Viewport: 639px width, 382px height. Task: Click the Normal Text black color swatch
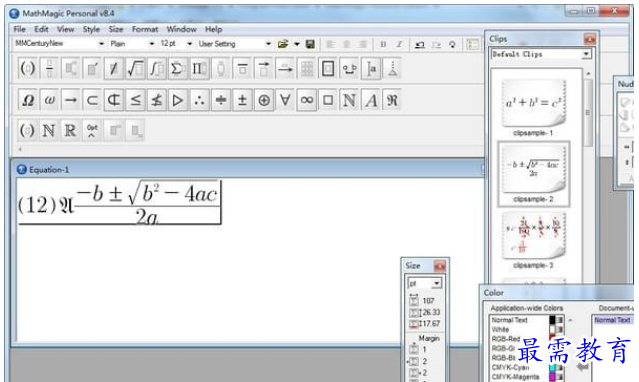coord(552,320)
